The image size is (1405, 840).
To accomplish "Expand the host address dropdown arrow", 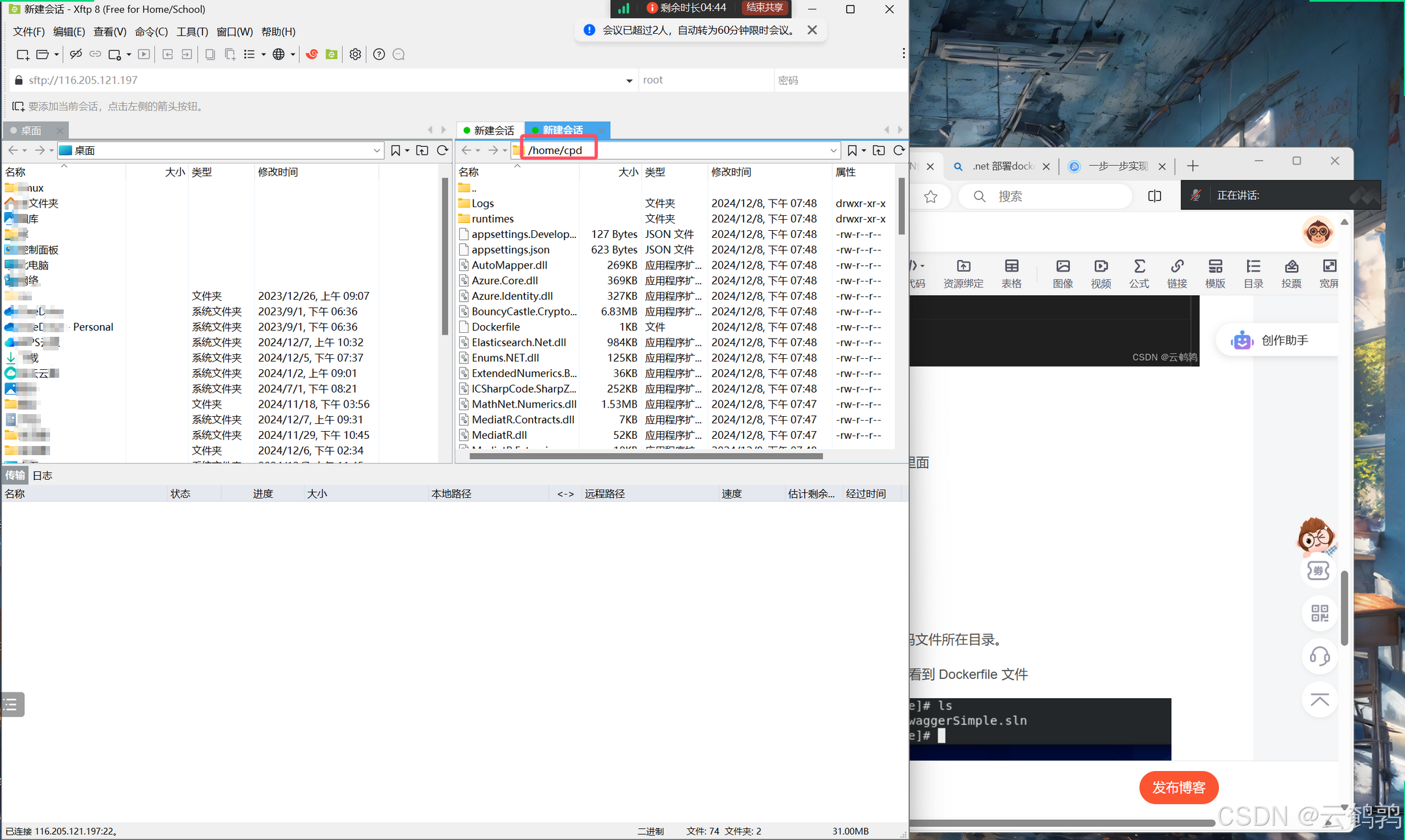I will 629,81.
